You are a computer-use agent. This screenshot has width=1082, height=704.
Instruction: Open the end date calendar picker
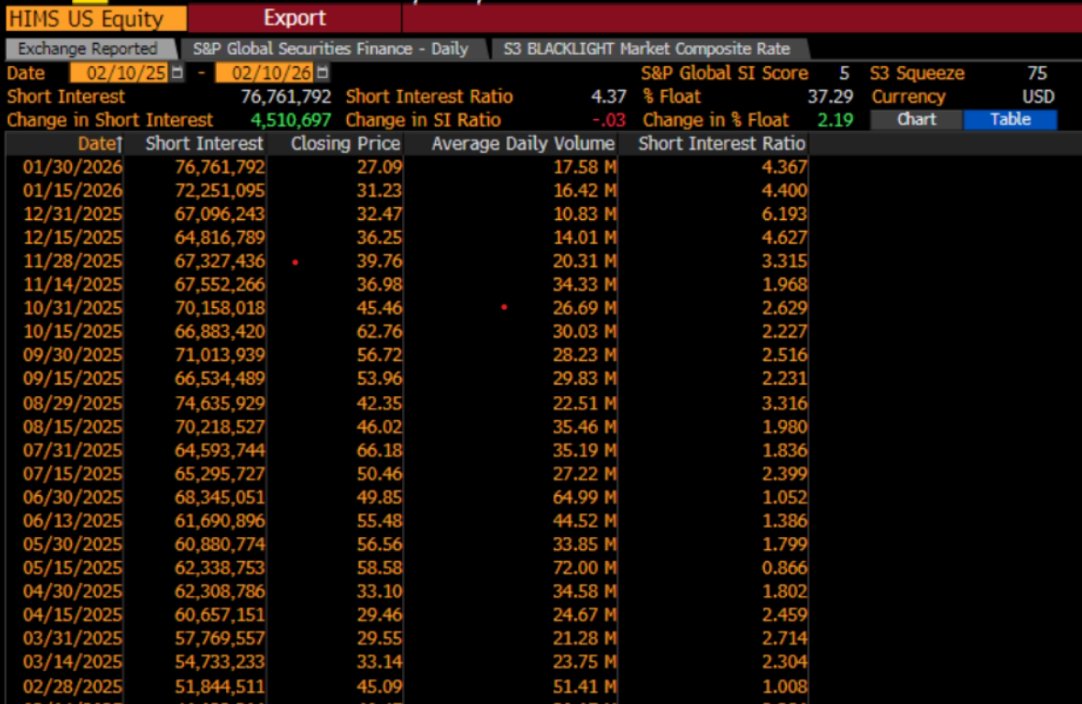[322, 73]
